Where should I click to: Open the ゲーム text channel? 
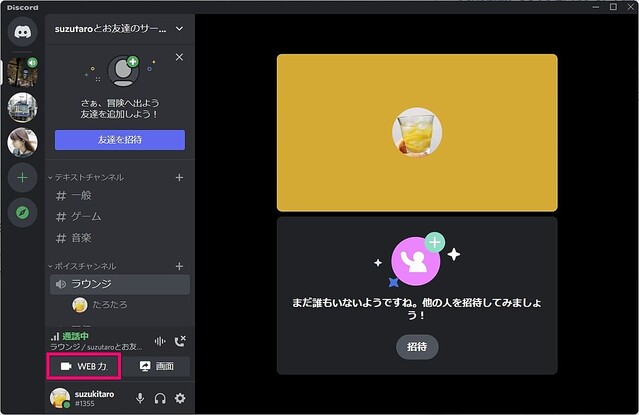pos(86,216)
